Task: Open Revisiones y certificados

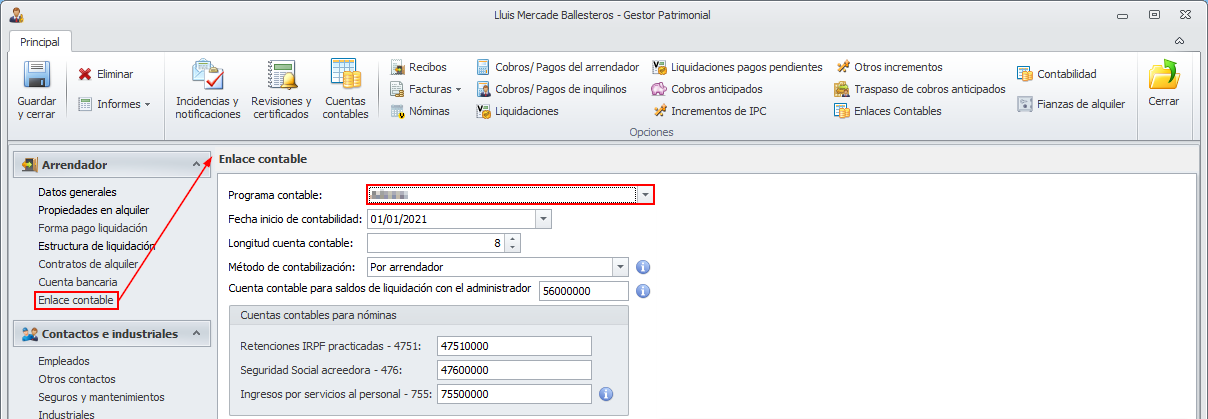Action: [x=280, y=76]
